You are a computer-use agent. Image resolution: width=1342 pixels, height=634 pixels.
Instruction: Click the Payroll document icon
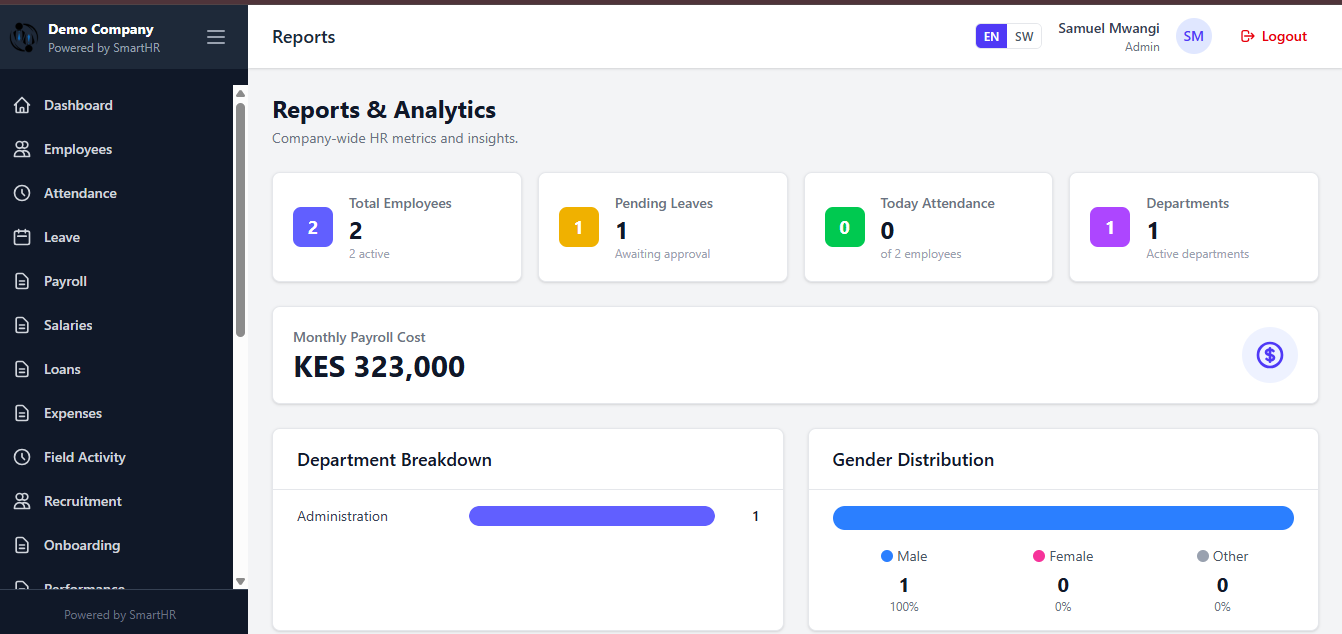[22, 281]
